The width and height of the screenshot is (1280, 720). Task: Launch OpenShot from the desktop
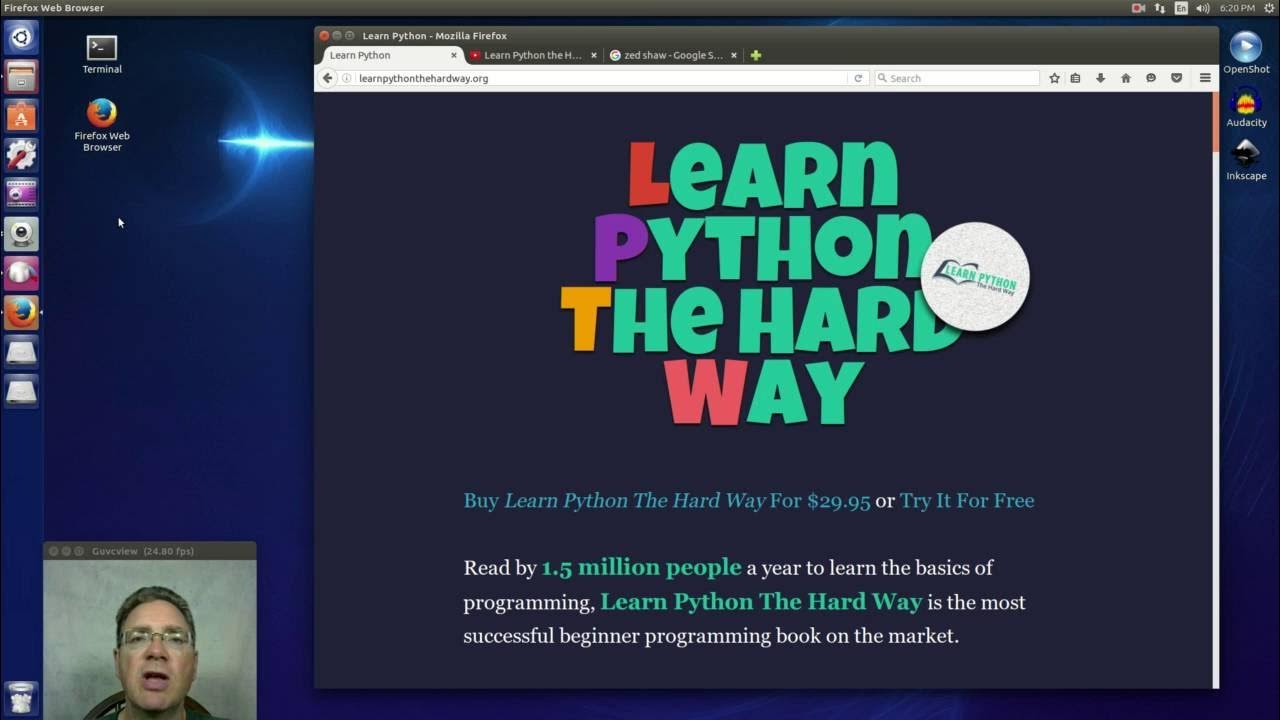1246,53
